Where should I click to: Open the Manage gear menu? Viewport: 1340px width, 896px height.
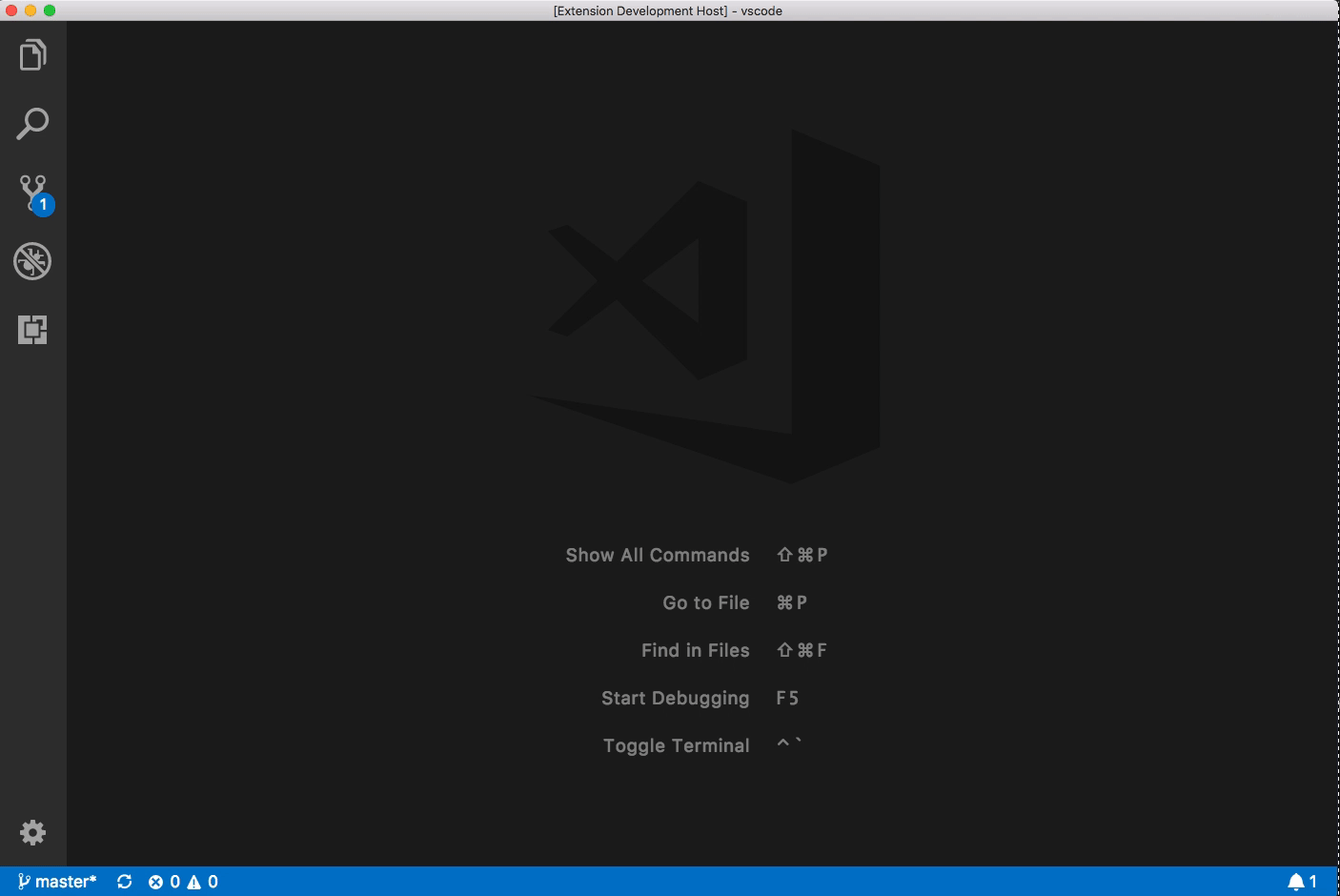coord(32,832)
